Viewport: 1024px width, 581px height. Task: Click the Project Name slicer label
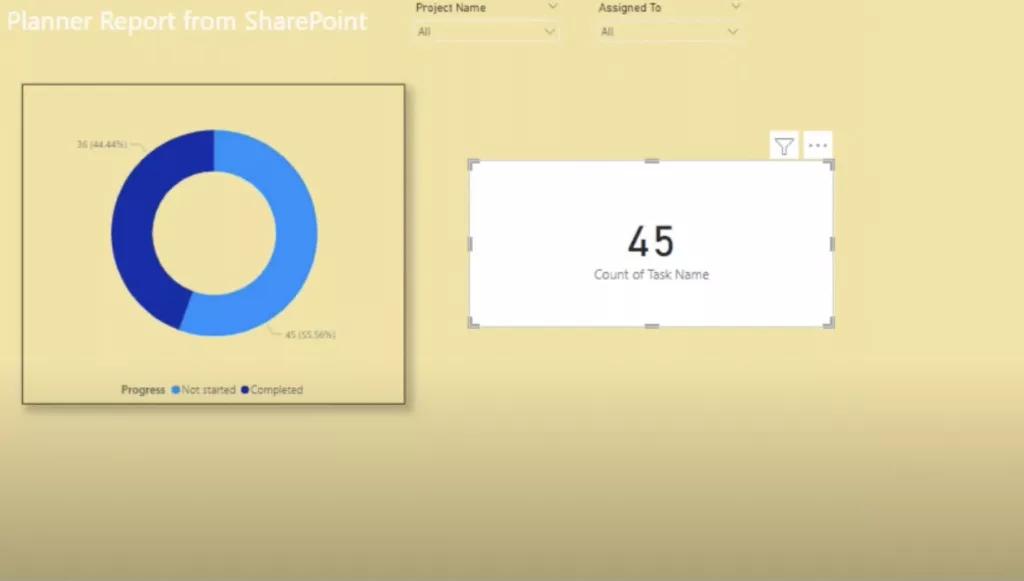(x=451, y=8)
